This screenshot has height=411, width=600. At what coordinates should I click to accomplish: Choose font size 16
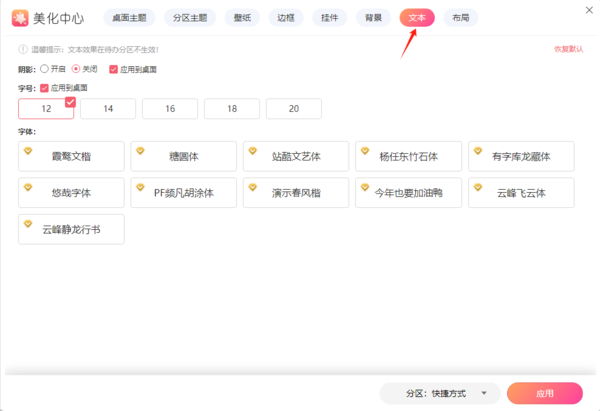pos(169,109)
